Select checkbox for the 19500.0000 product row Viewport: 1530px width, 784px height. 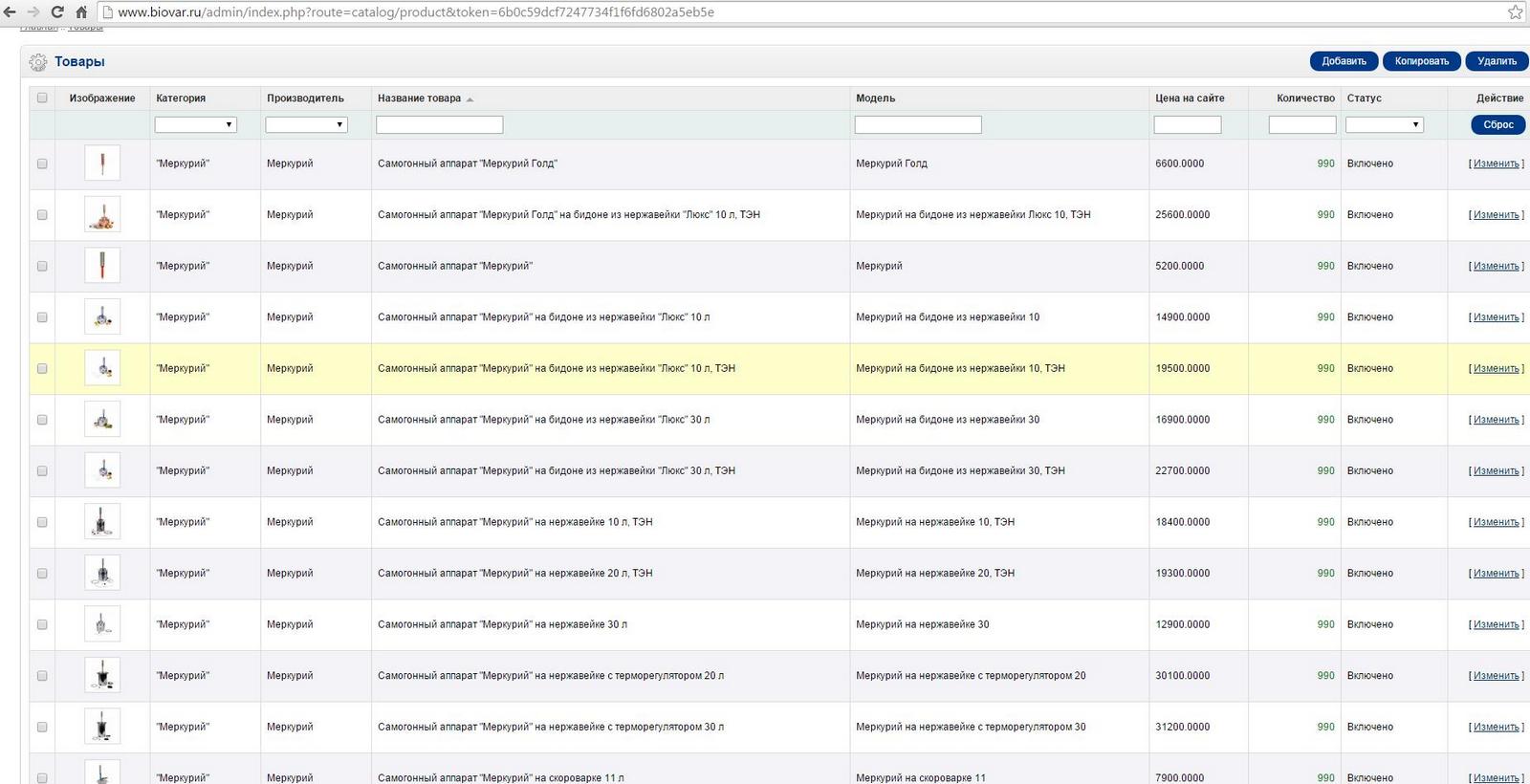click(x=42, y=368)
